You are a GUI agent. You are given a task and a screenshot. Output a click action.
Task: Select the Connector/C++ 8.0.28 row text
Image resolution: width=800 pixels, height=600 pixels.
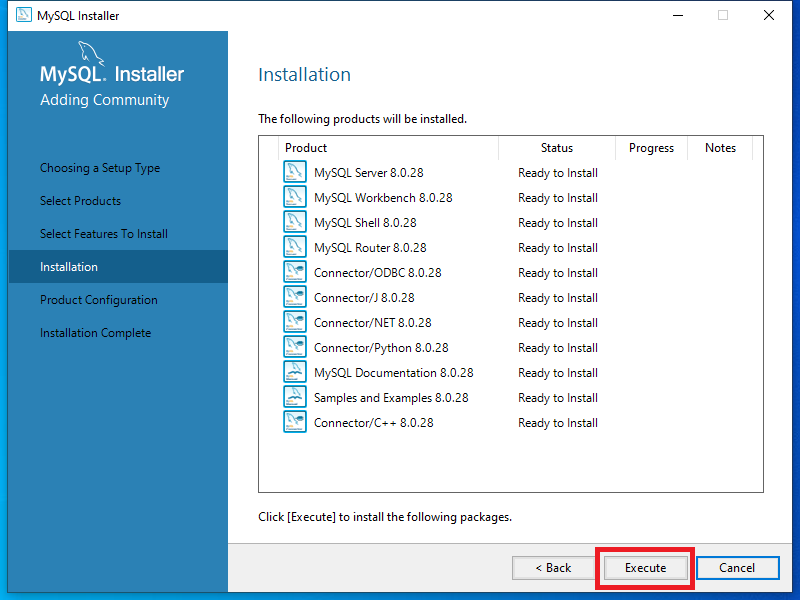pyautogui.click(x=374, y=422)
